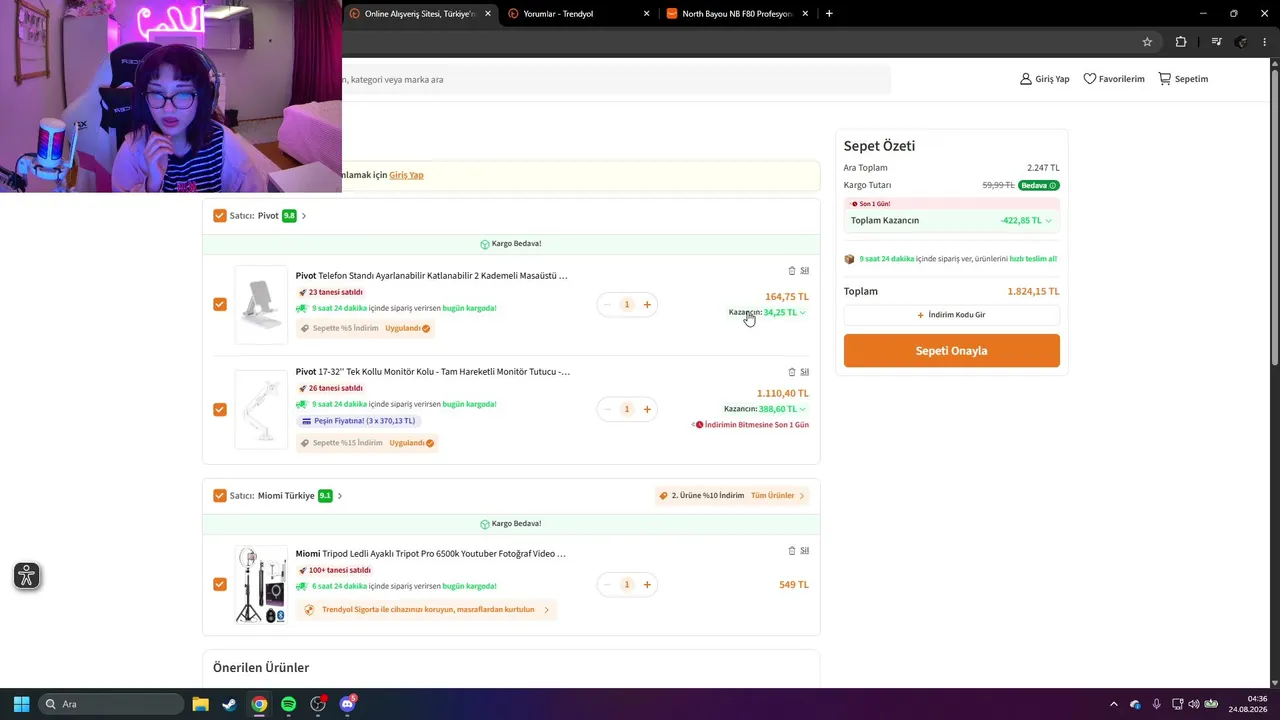
Task: Open the media controls icon in Chrome toolbar
Action: pos(1216,42)
